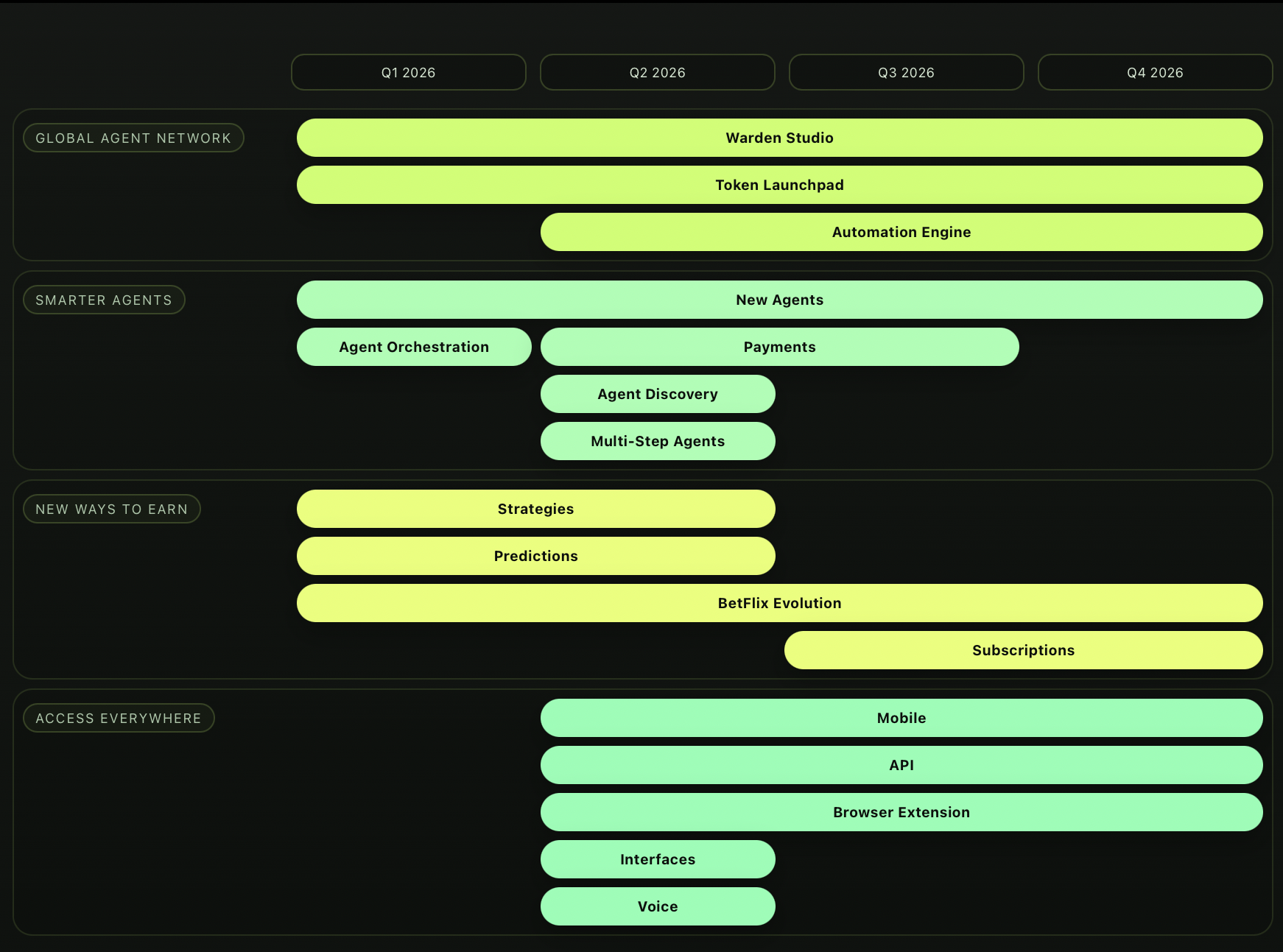Click the Multi-Step Agents item
Screen dimensions: 1283x952
[658, 441]
